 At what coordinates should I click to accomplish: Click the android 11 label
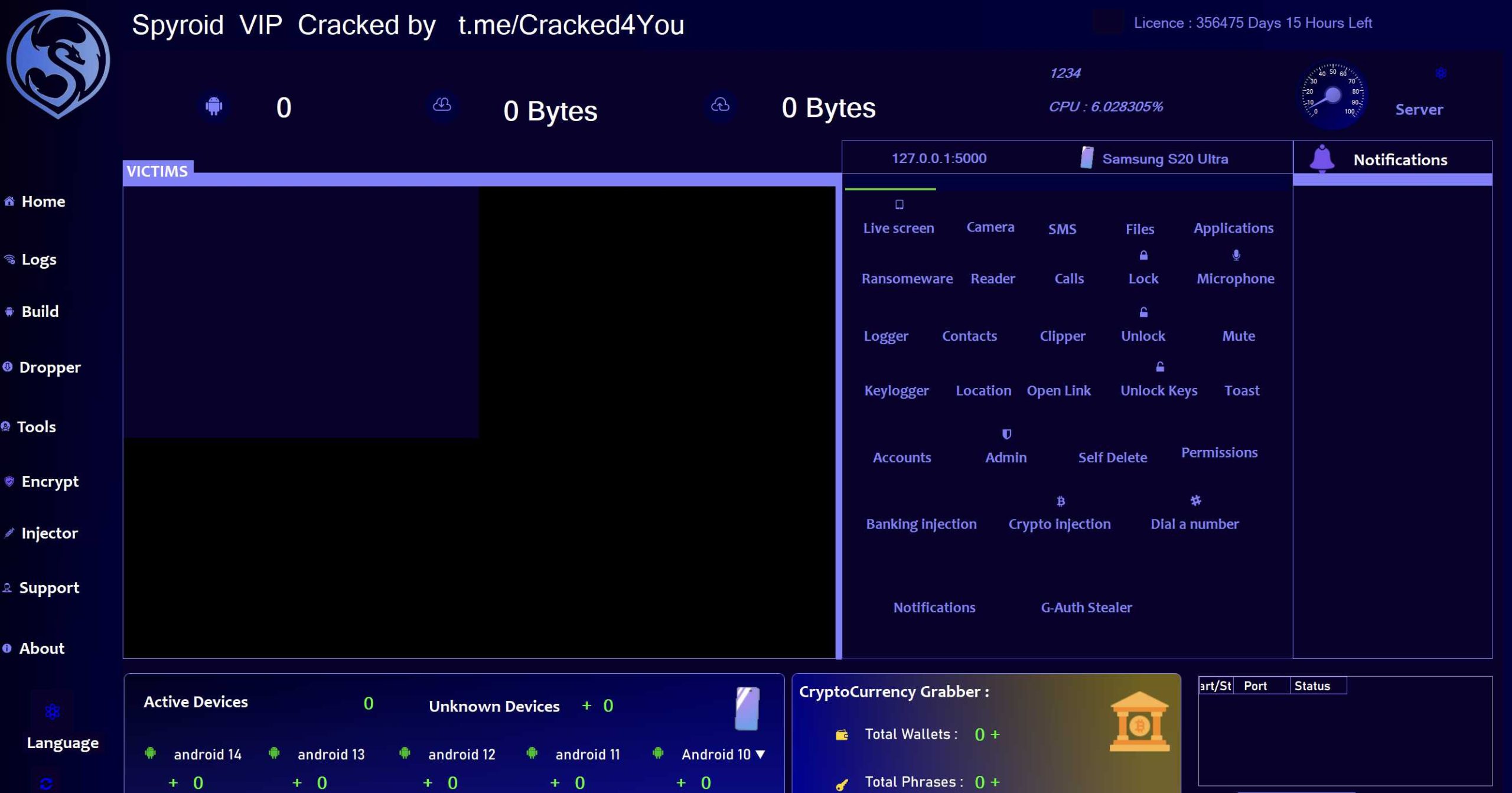[x=588, y=754]
